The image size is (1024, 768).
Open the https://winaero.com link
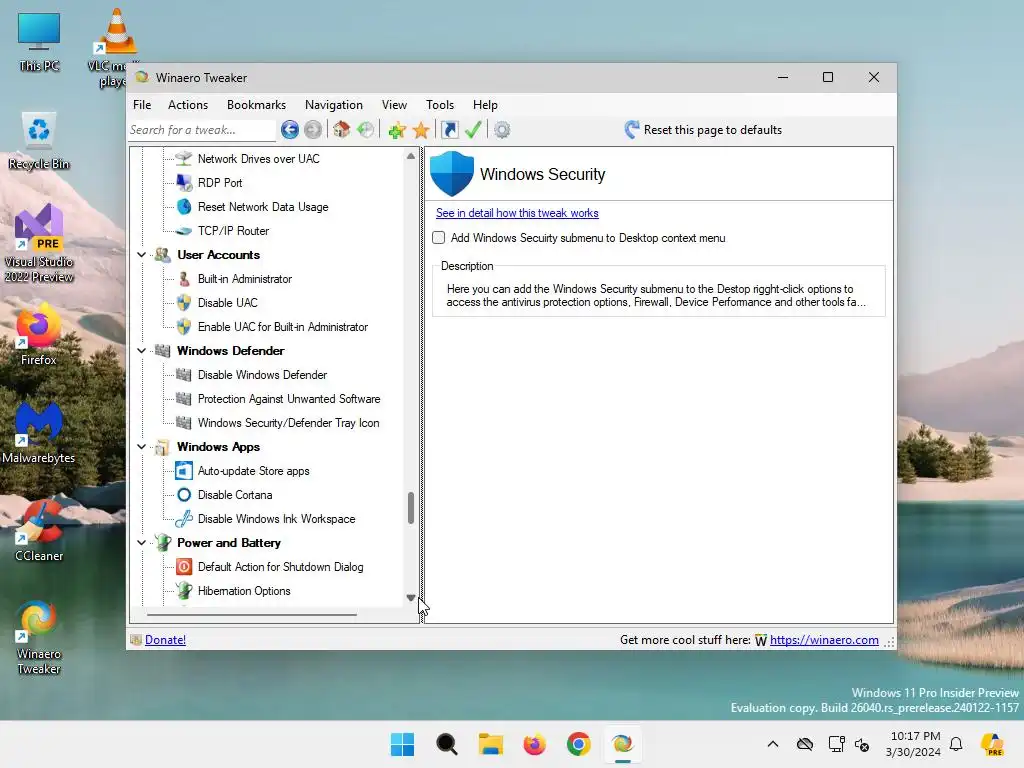point(824,640)
